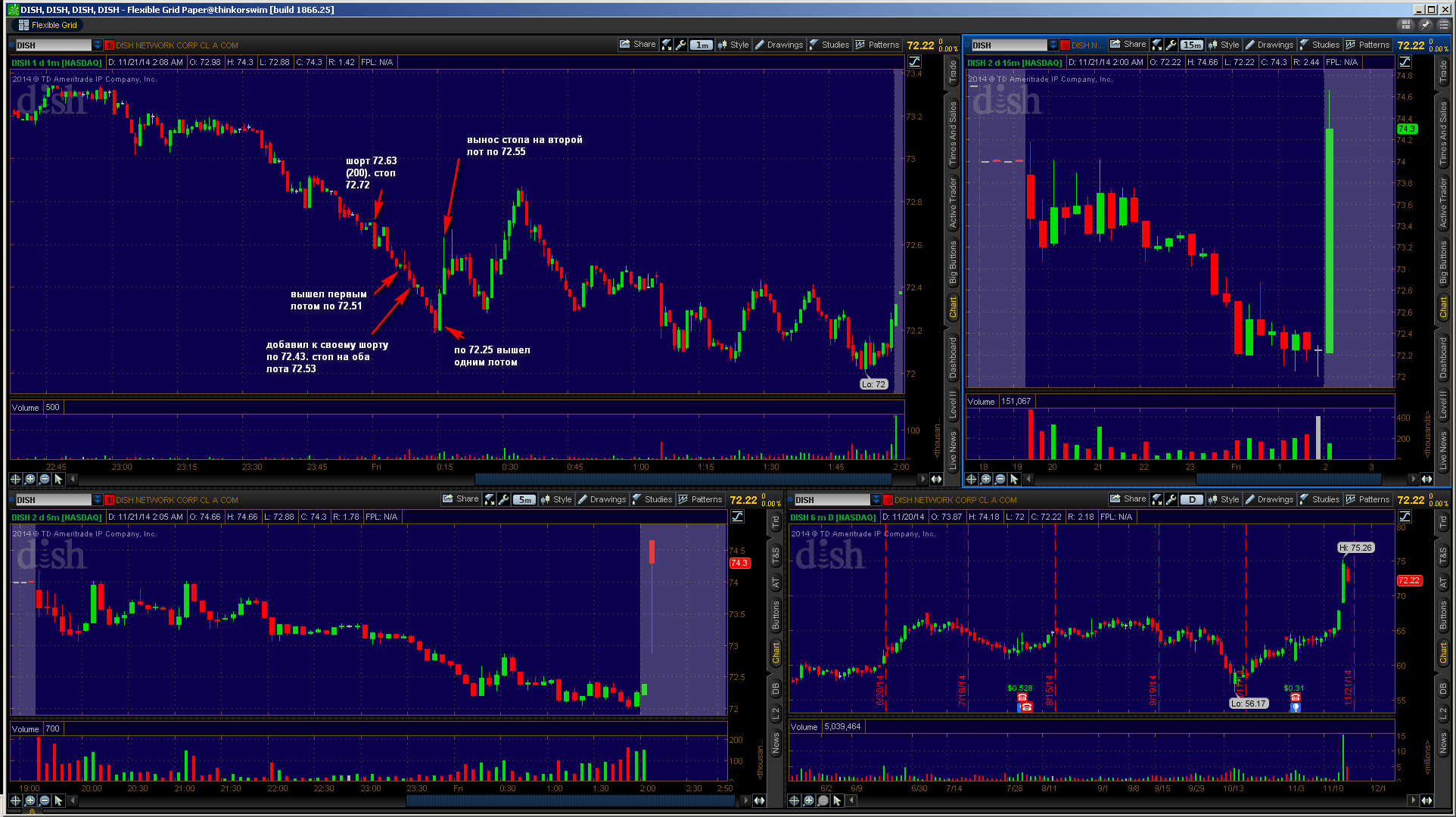Open Active Trader tab beside the 1m chart

(952, 203)
